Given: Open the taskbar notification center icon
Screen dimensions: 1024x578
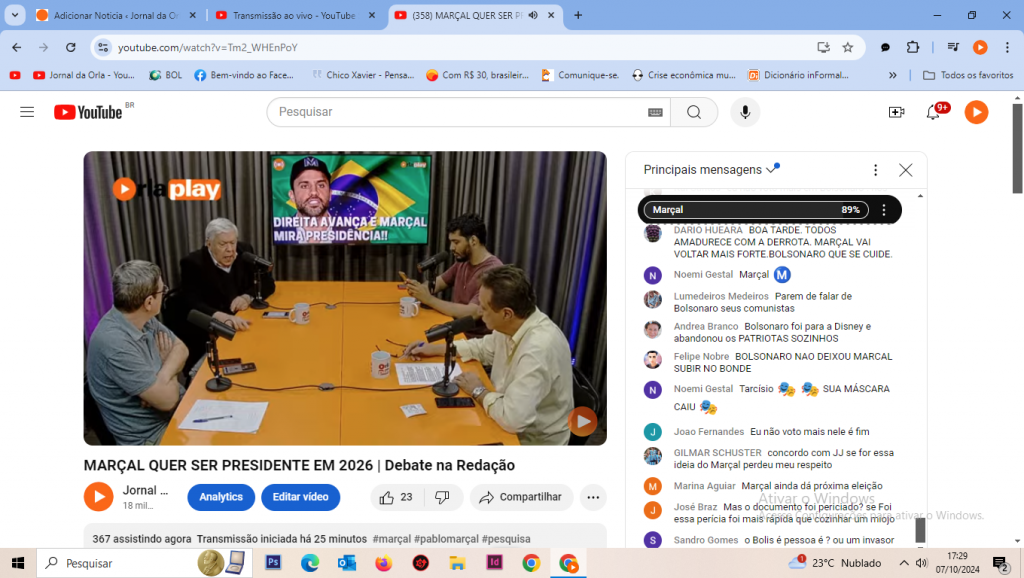Looking at the screenshot, I should tap(1000, 563).
